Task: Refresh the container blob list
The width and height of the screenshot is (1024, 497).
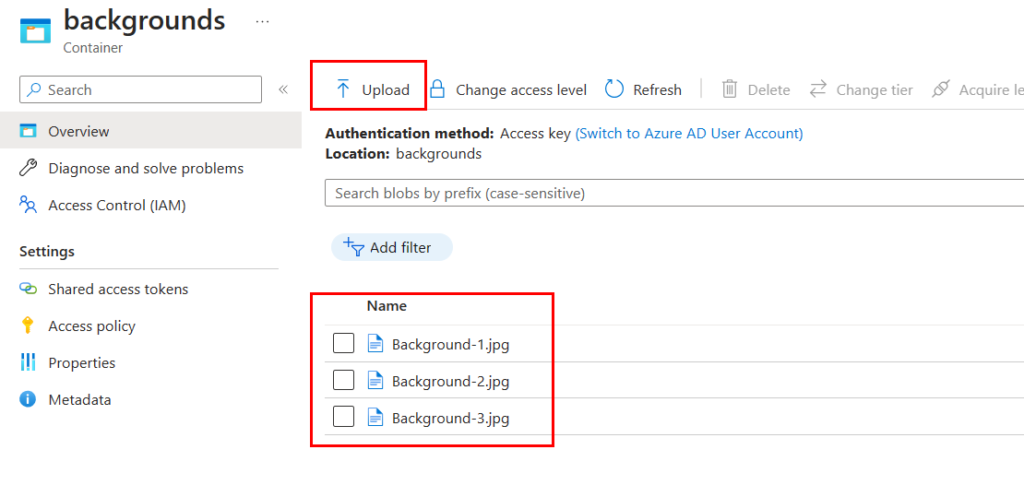Action: 643,90
